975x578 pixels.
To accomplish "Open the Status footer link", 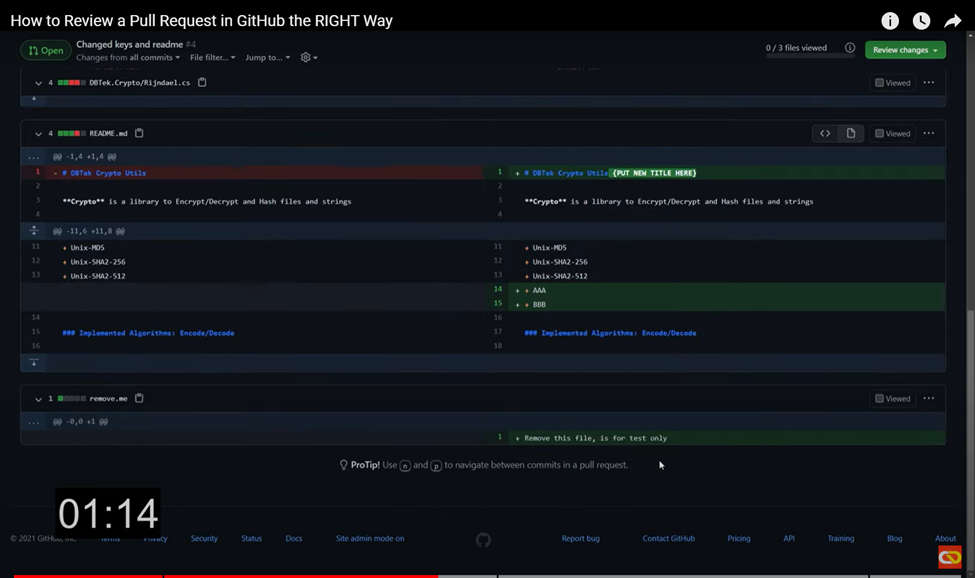I will pos(251,538).
